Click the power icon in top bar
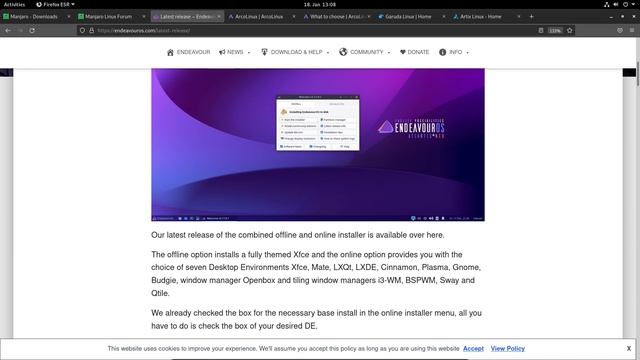Screen dimensions: 640x360 pos(625,4)
